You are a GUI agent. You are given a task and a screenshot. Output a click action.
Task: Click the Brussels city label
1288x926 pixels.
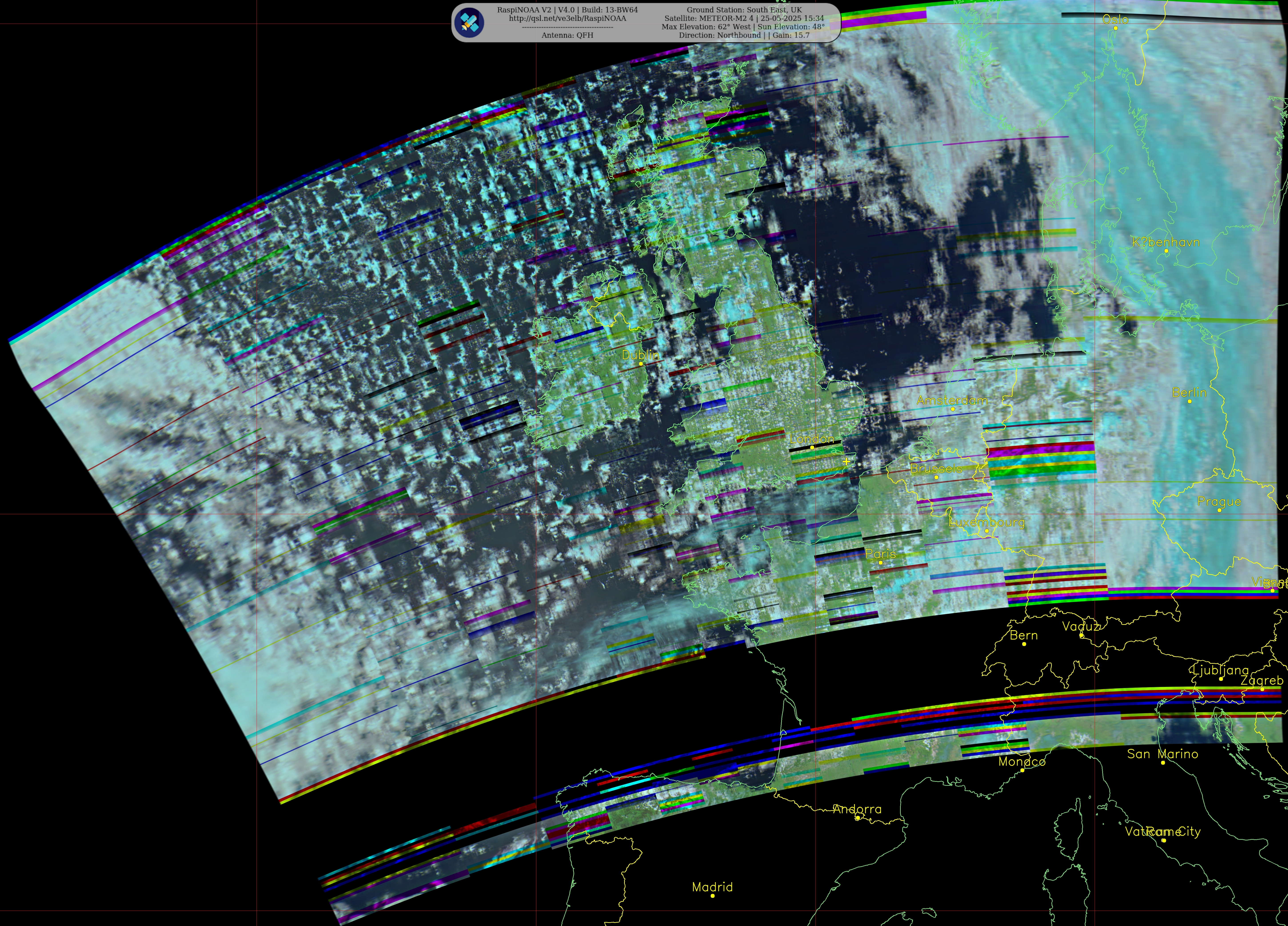(x=936, y=469)
